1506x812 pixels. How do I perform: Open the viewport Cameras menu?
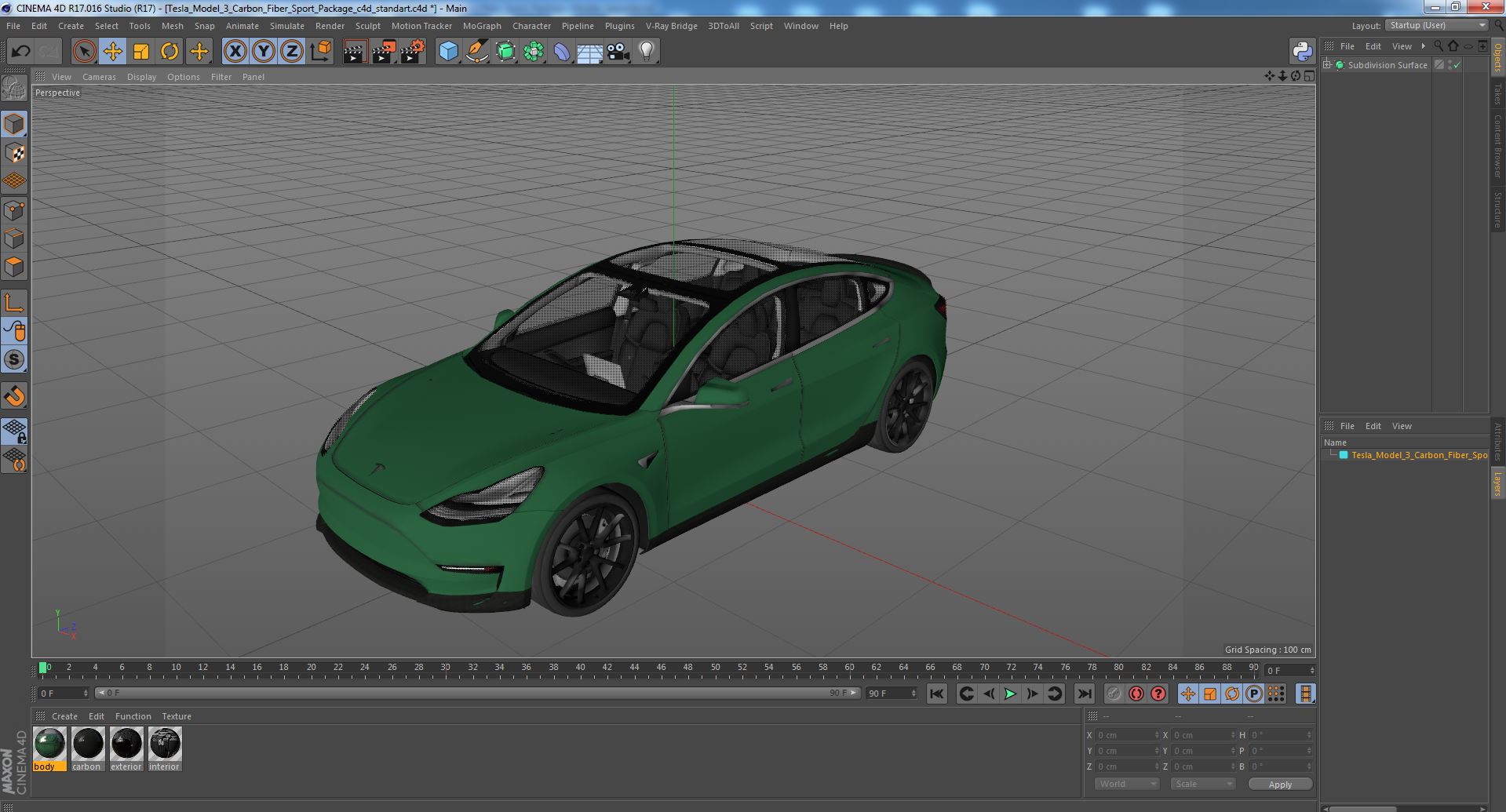tap(99, 77)
